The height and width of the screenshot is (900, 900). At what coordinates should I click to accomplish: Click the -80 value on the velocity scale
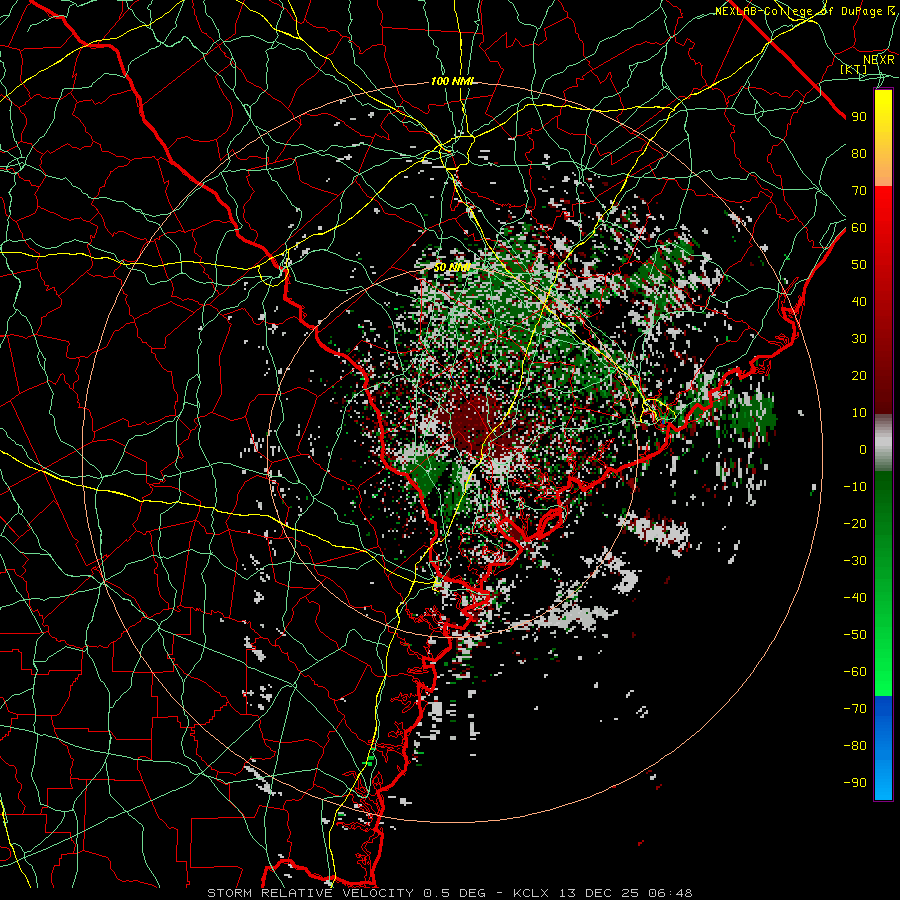(x=855, y=745)
